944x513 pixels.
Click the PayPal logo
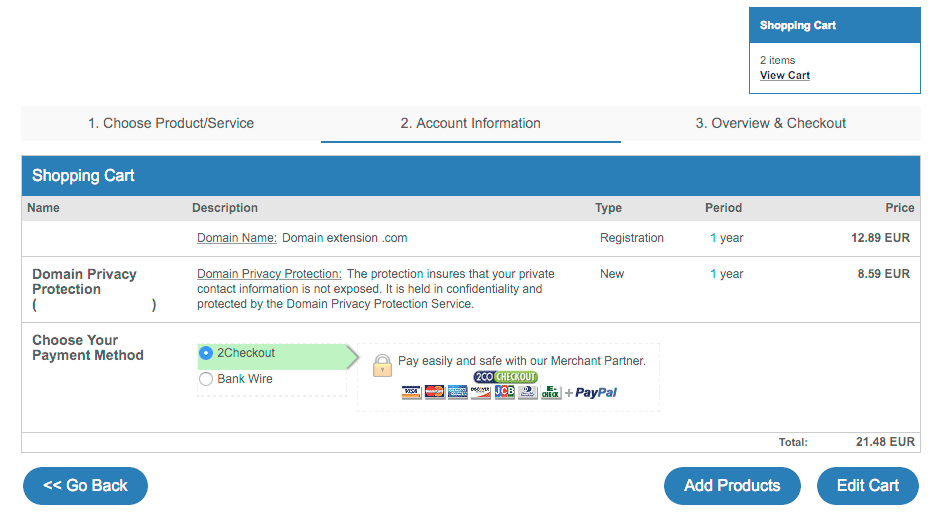pyautogui.click(x=596, y=393)
